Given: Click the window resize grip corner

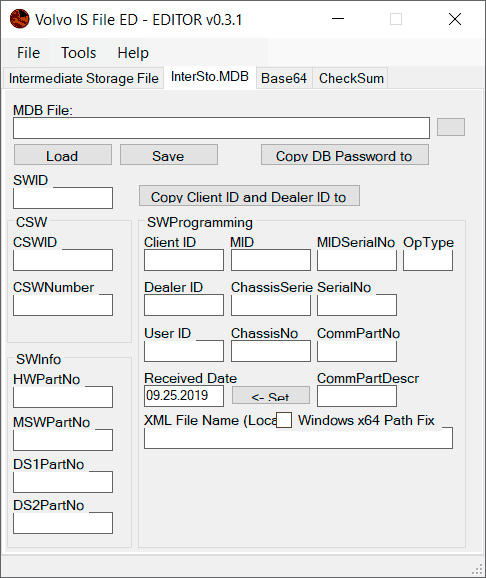Looking at the screenshot, I should [478, 570].
